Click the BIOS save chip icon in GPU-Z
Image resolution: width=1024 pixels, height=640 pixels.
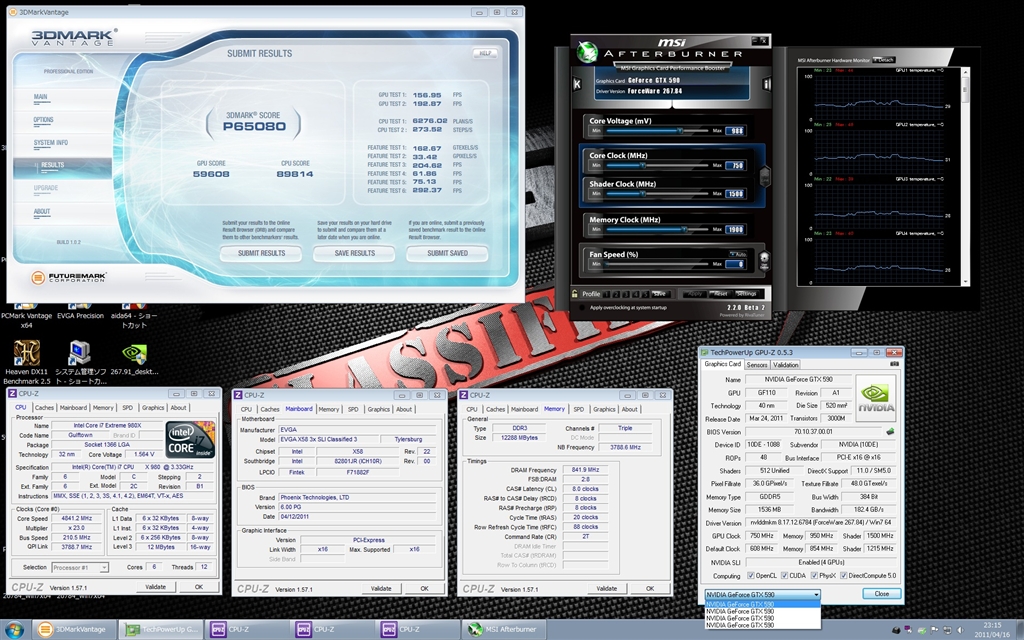(x=889, y=432)
